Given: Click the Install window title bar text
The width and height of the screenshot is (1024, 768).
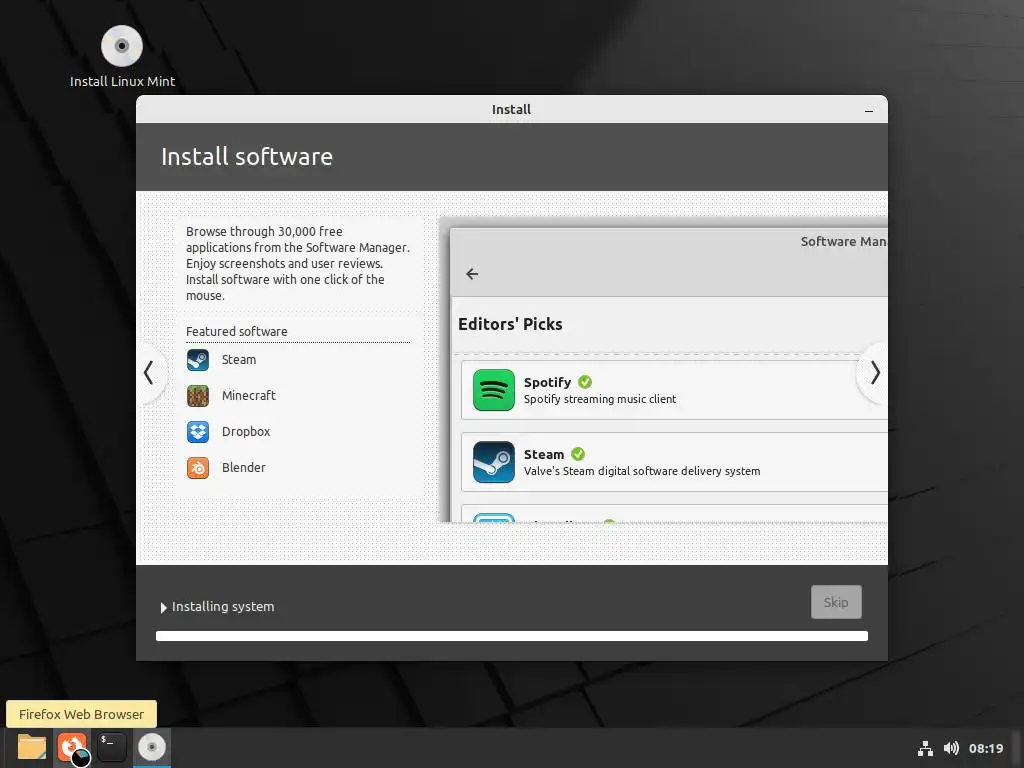Looking at the screenshot, I should [511, 110].
